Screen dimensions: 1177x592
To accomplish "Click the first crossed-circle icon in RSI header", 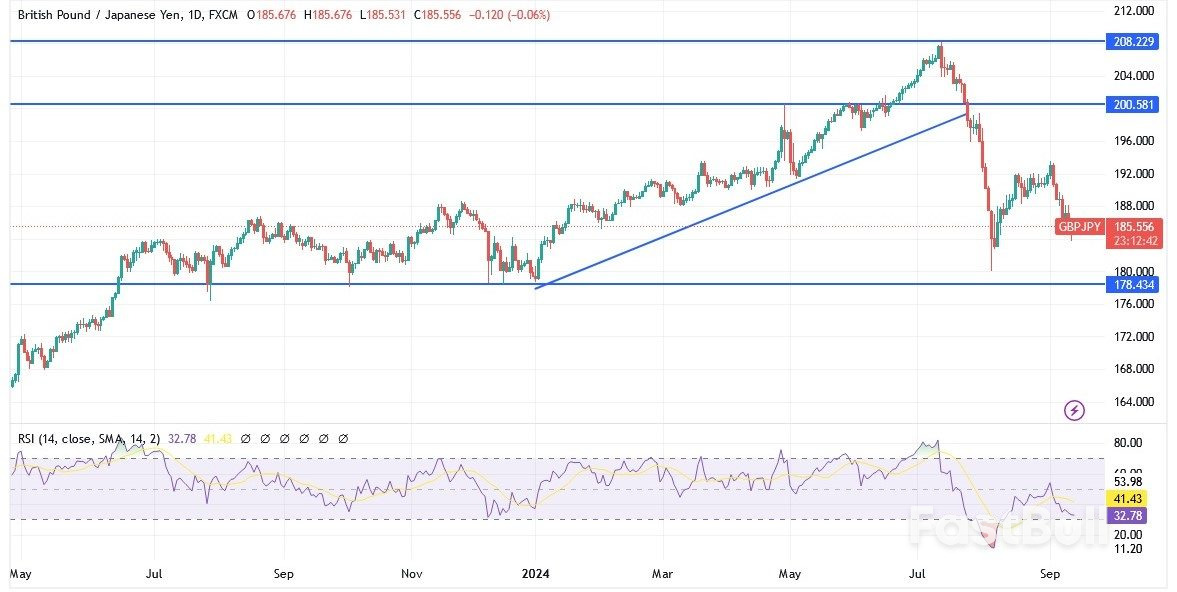I will click(246, 438).
